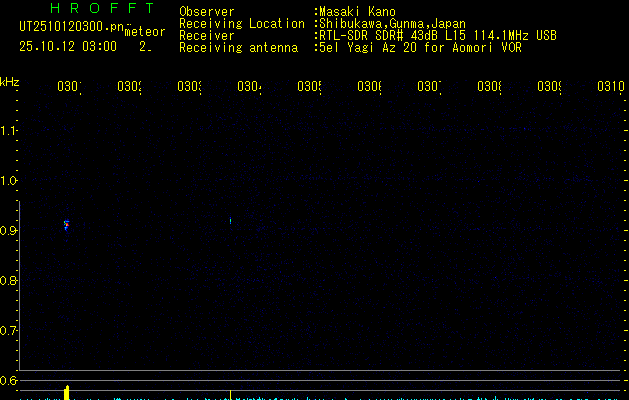
Task: Click the thick yellow intensity bar at bottom
Action: (x=67, y=393)
